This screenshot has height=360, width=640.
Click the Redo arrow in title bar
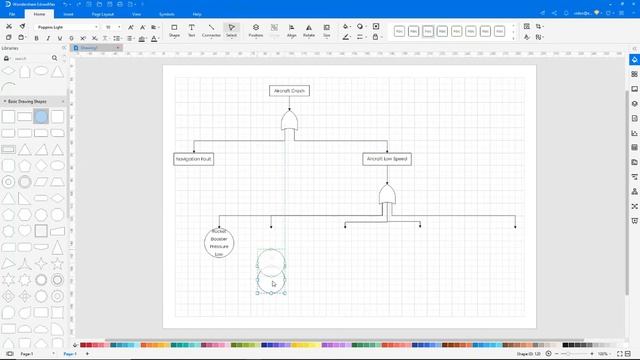click(79, 4)
